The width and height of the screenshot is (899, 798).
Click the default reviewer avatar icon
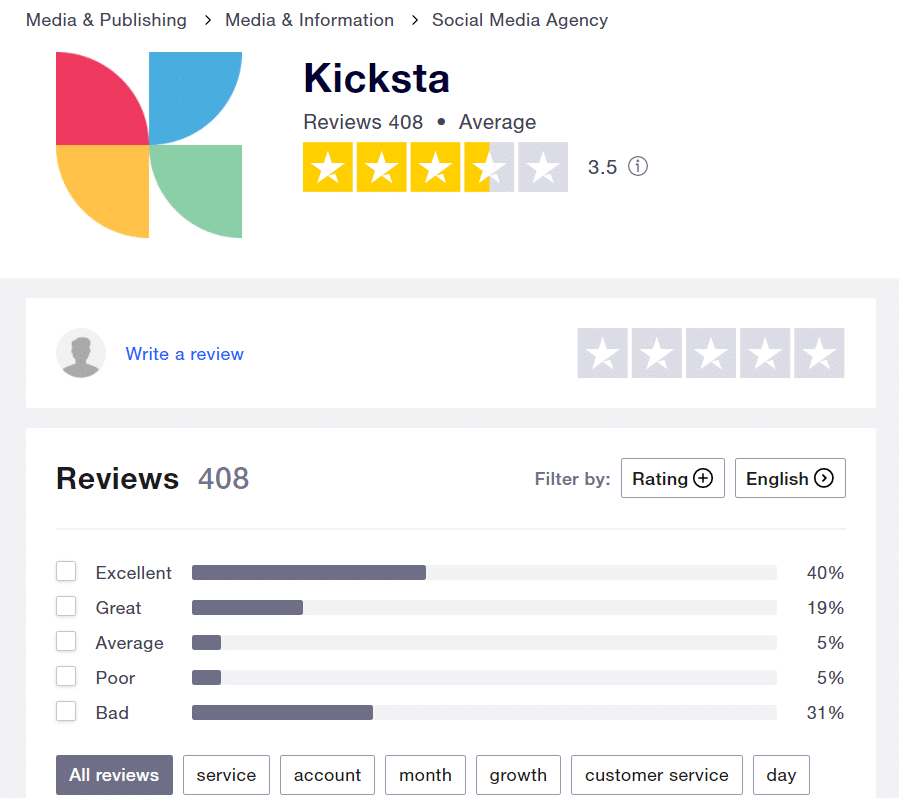81,353
